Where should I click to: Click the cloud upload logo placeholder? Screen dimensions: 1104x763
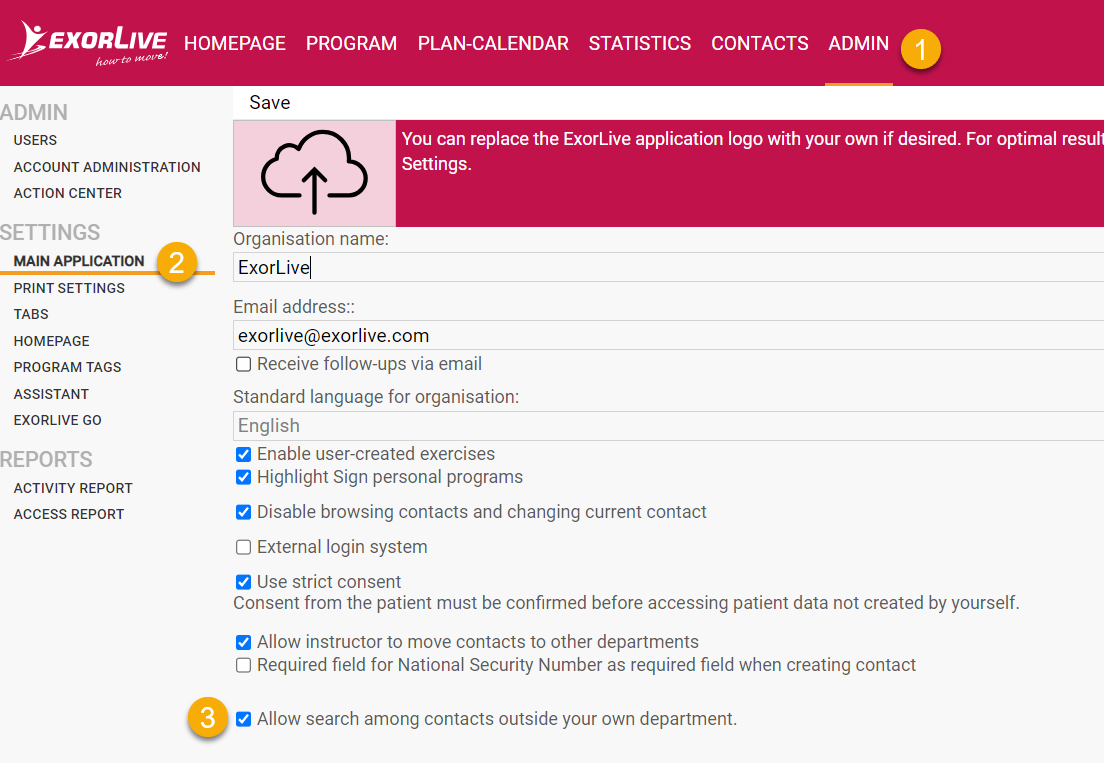tap(313, 172)
